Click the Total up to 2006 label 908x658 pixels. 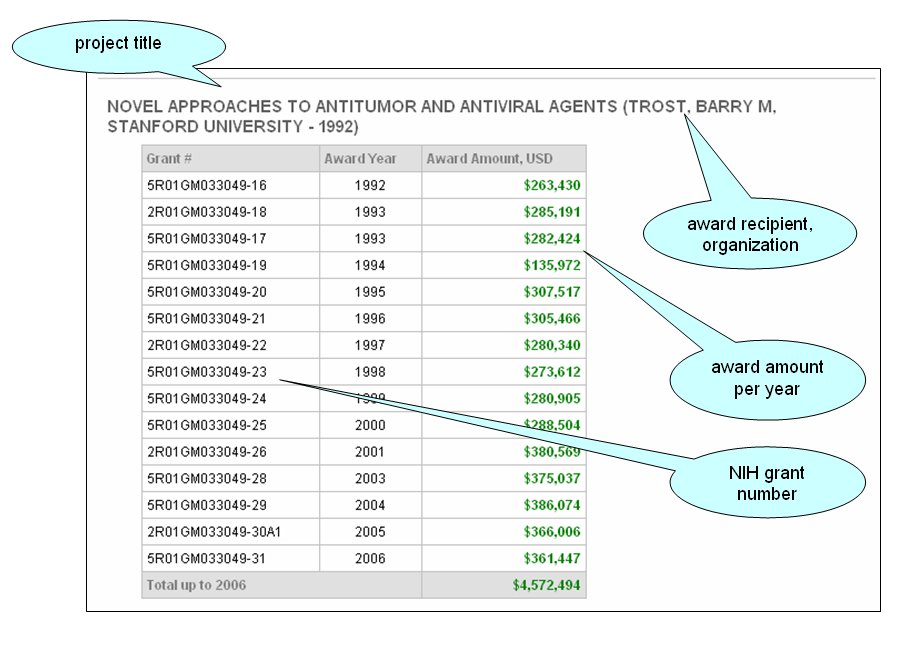[196, 585]
